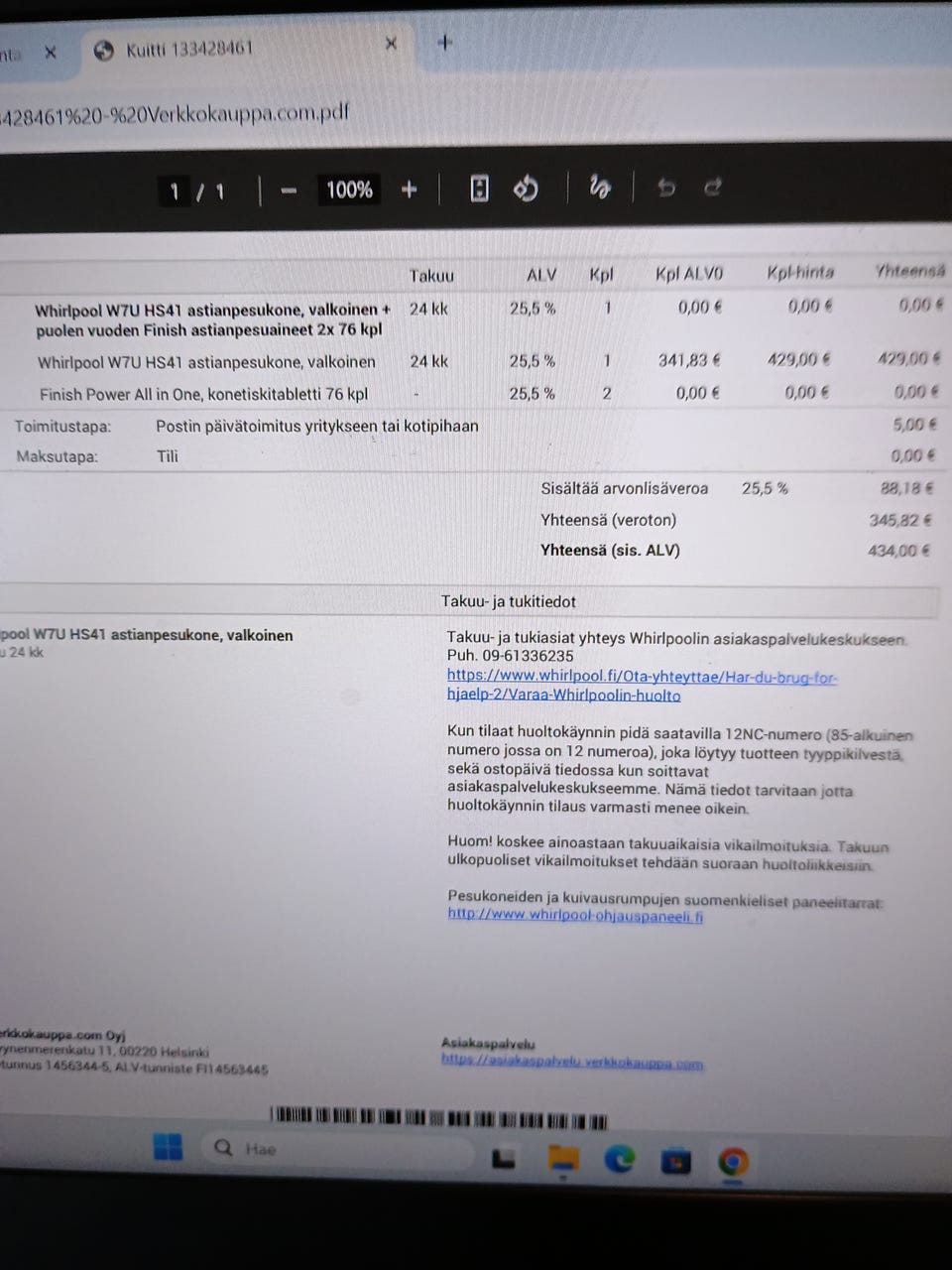
Task: Click the 100% zoom level field
Action: [349, 189]
